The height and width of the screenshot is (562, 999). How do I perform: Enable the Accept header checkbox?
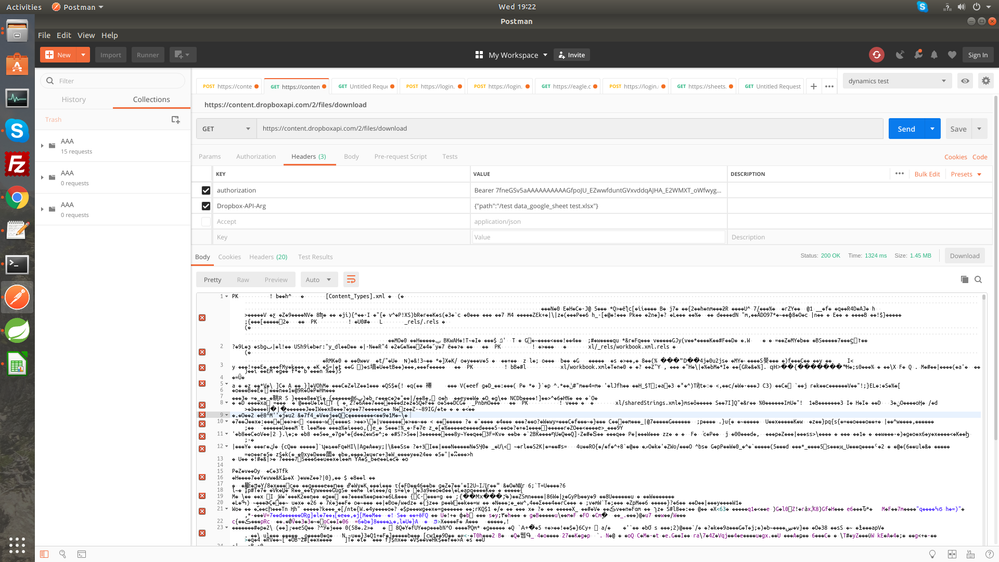click(206, 222)
